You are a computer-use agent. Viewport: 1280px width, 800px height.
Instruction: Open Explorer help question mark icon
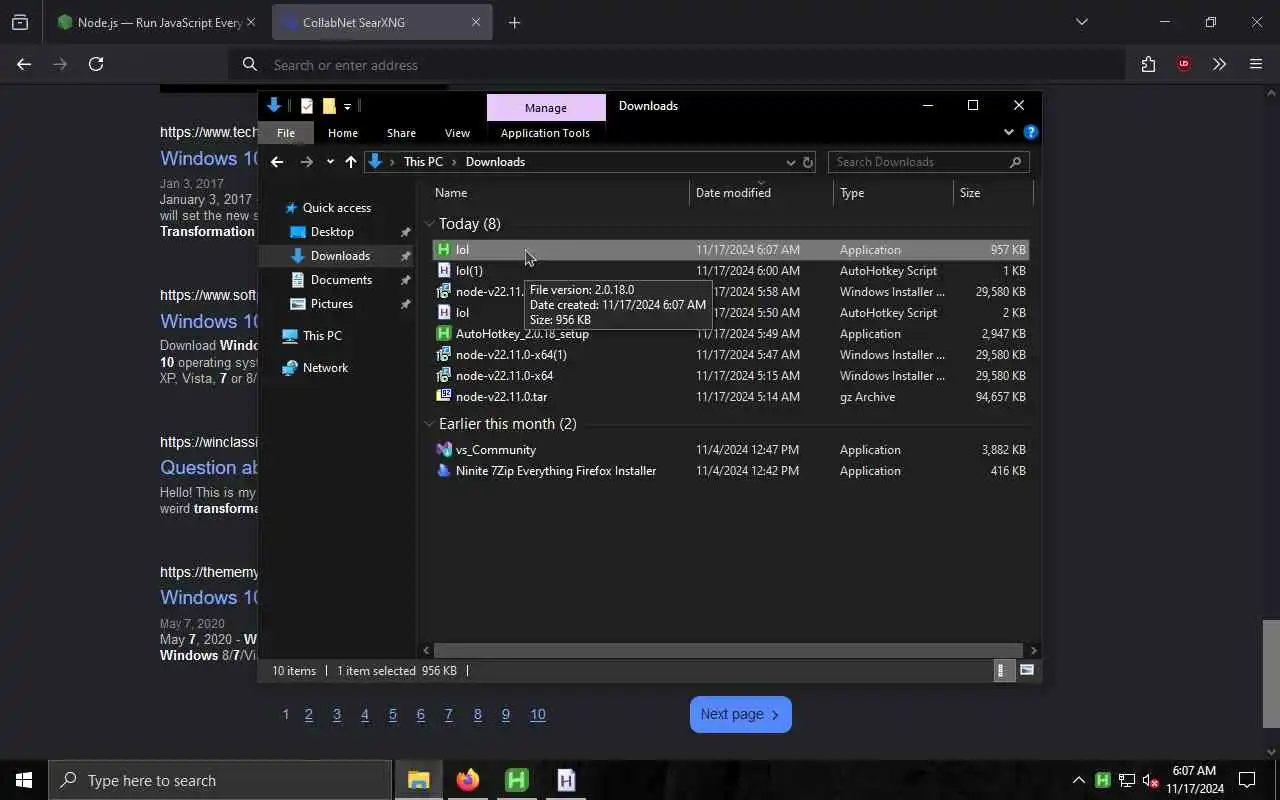coord(1031,132)
